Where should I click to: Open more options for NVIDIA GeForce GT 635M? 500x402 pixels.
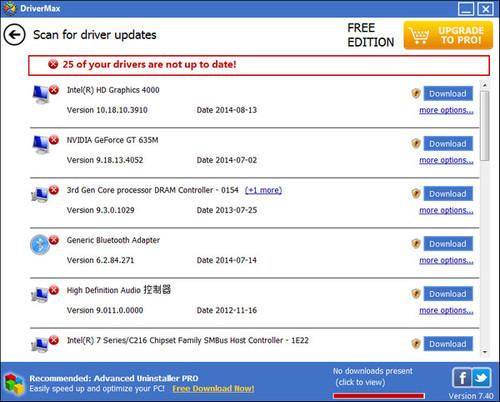click(x=446, y=160)
